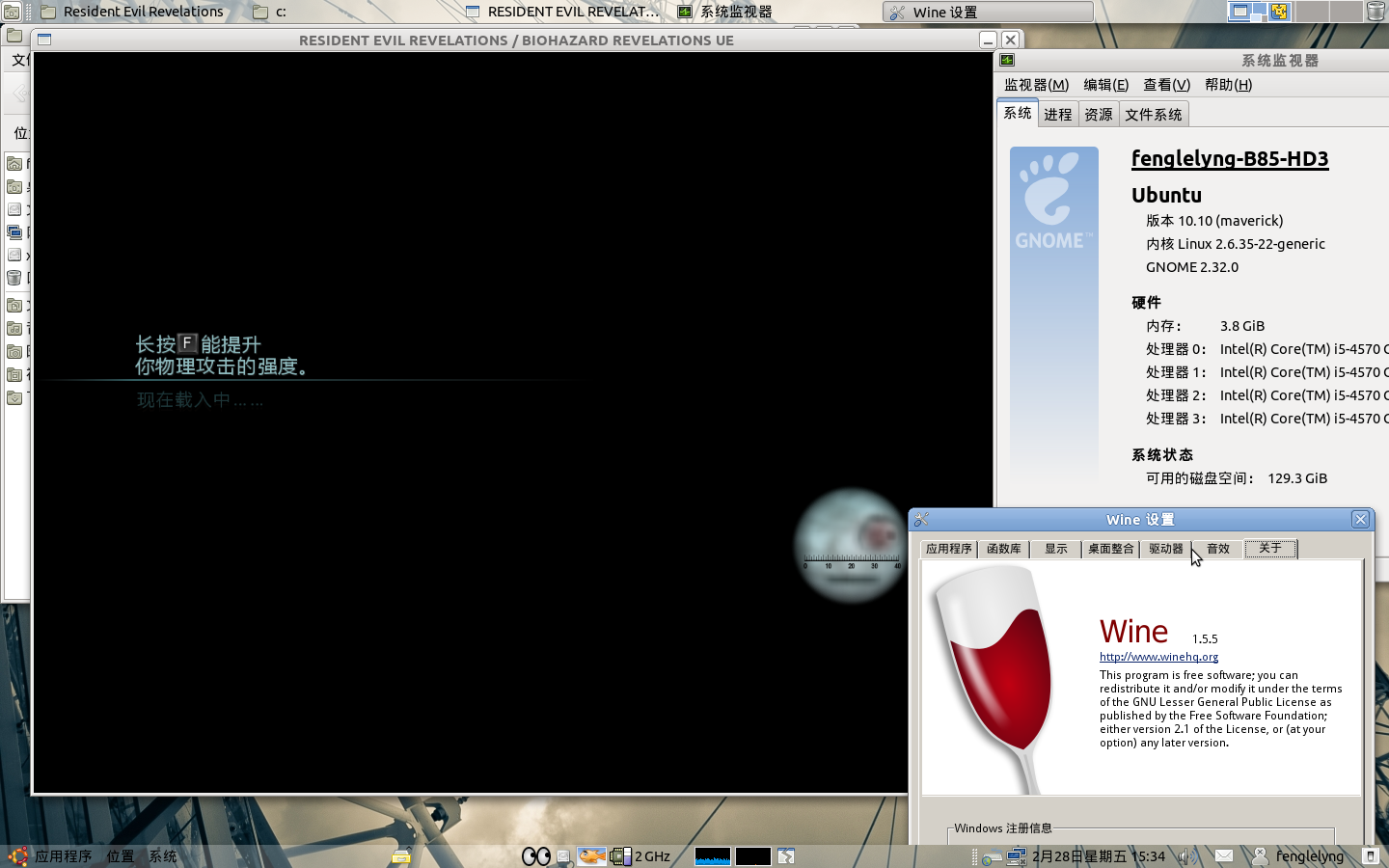Open Desktop folder icon in file manager sidebar

pyautogui.click(x=14, y=186)
